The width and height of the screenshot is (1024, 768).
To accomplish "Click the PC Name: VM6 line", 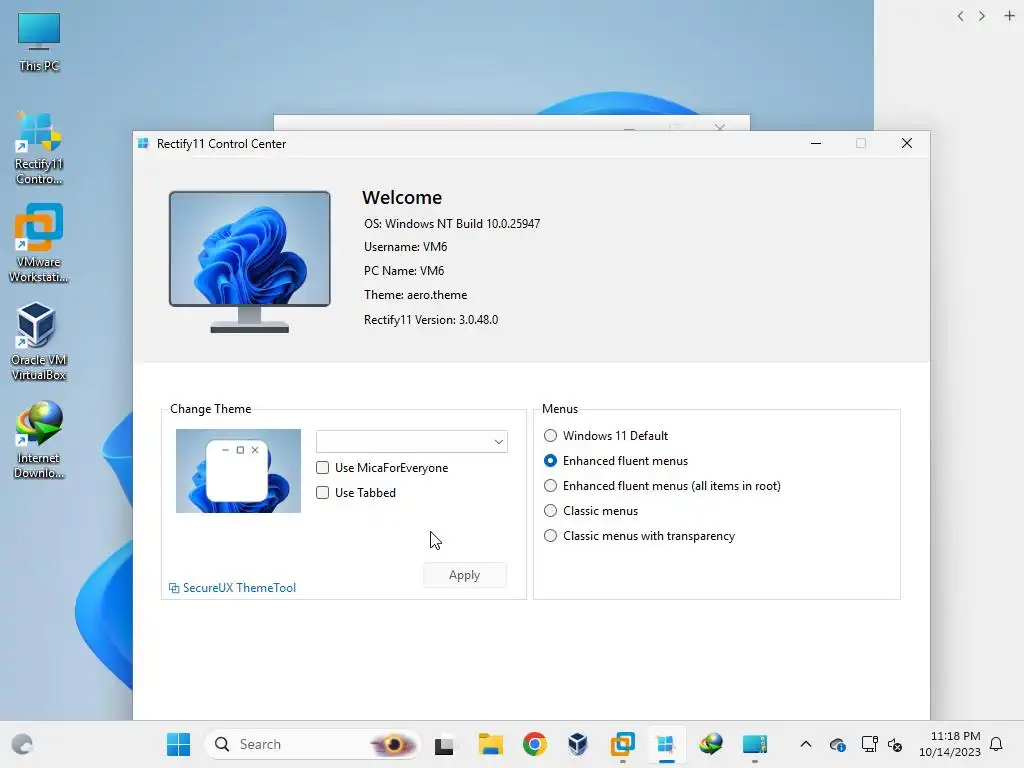I will [404, 270].
